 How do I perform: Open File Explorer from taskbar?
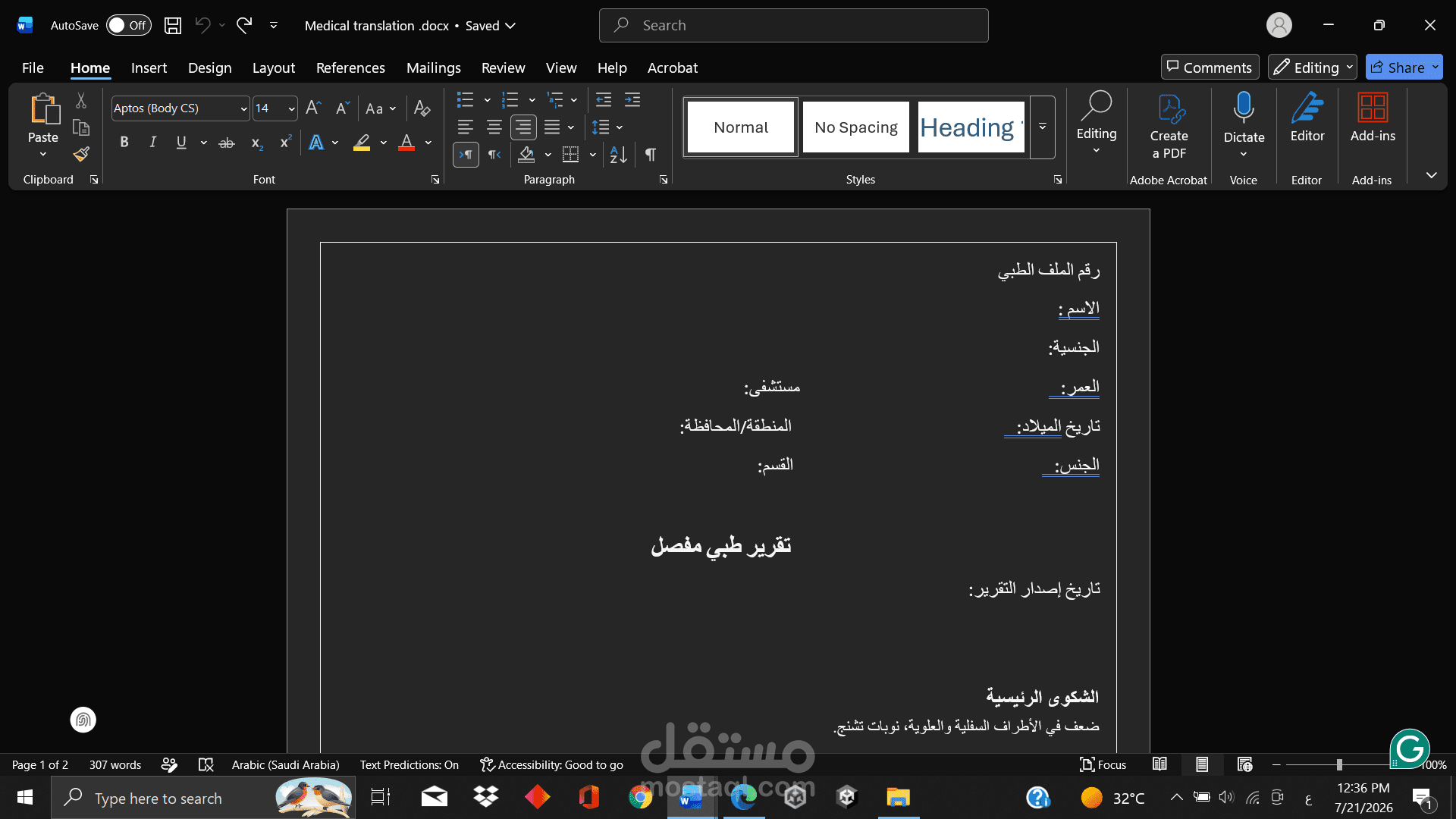898,797
